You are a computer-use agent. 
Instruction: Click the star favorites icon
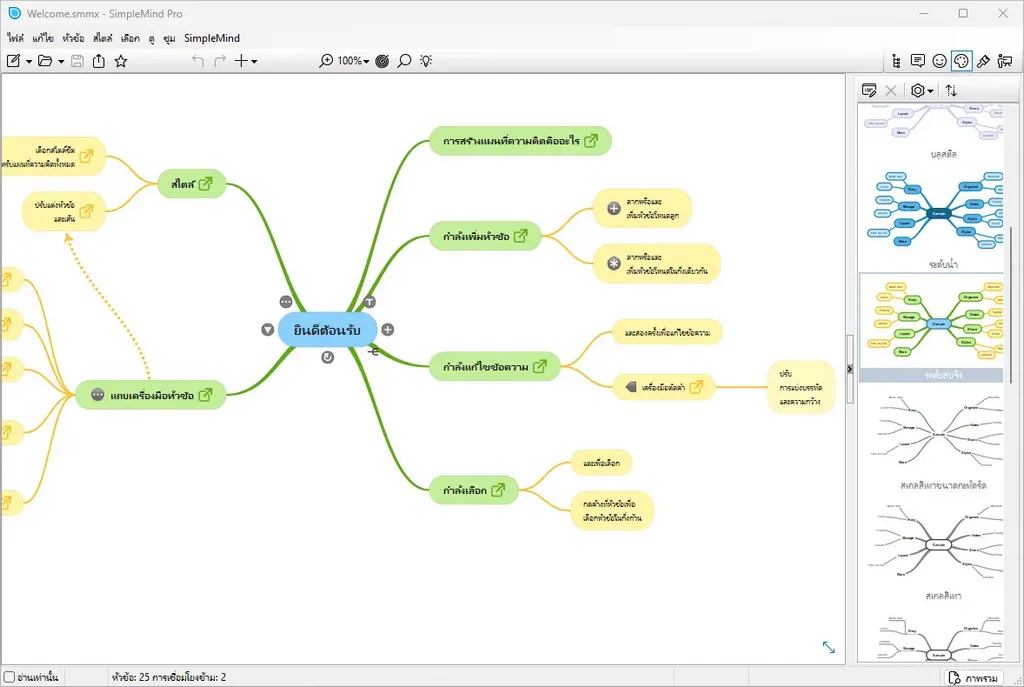[121, 61]
